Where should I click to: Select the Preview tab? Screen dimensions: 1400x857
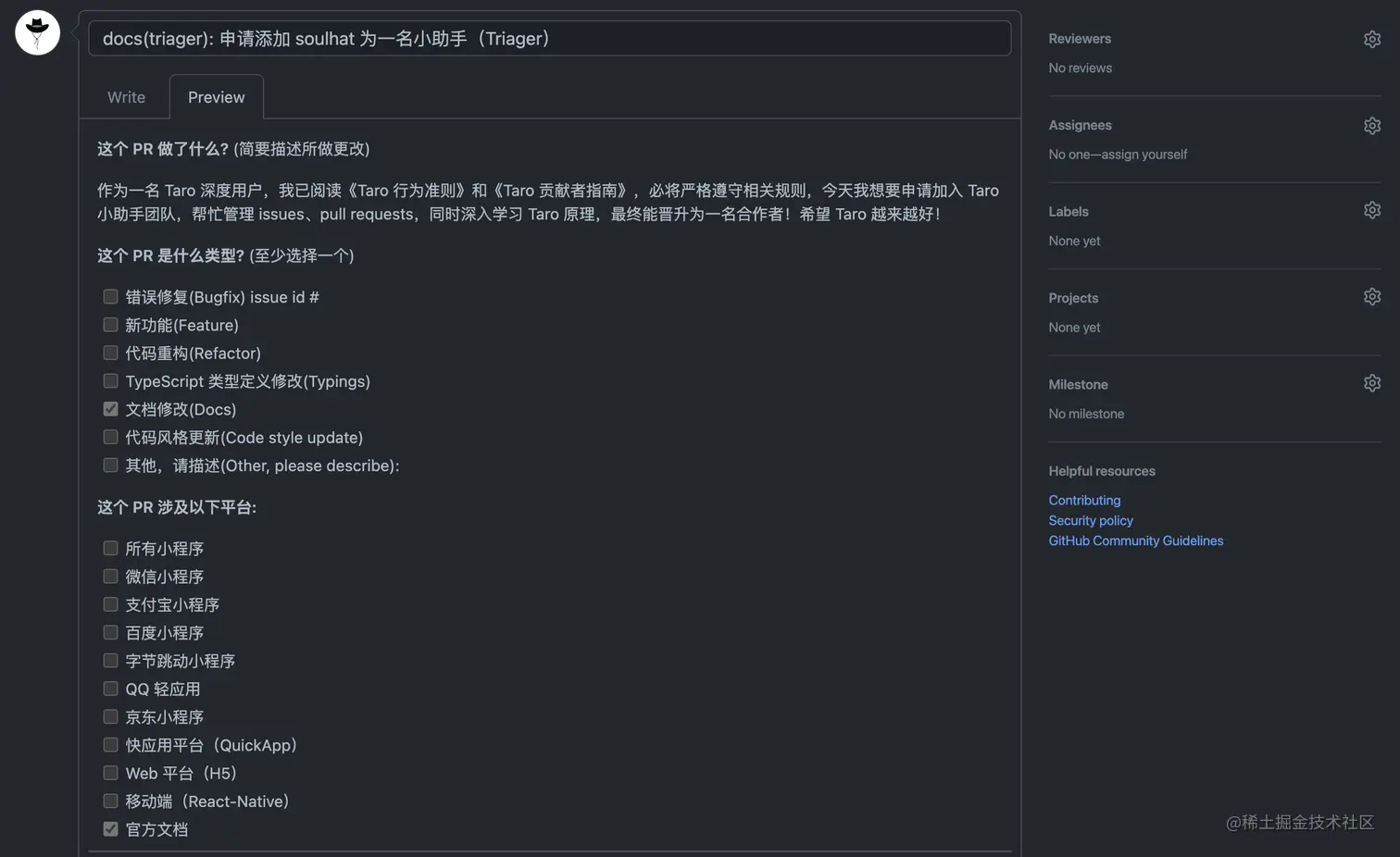tap(217, 97)
